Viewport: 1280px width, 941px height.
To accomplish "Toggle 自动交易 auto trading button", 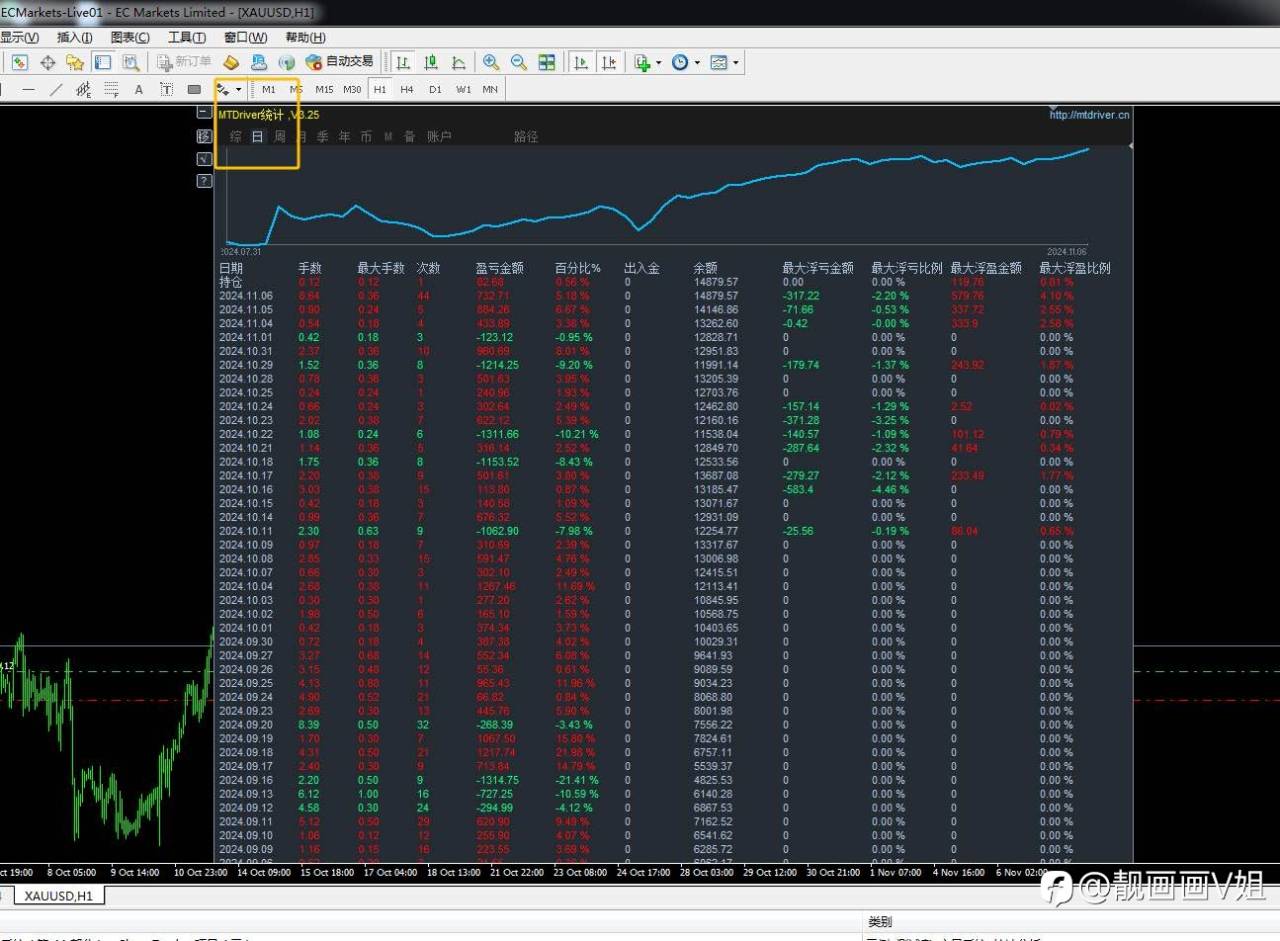I will tap(340, 62).
